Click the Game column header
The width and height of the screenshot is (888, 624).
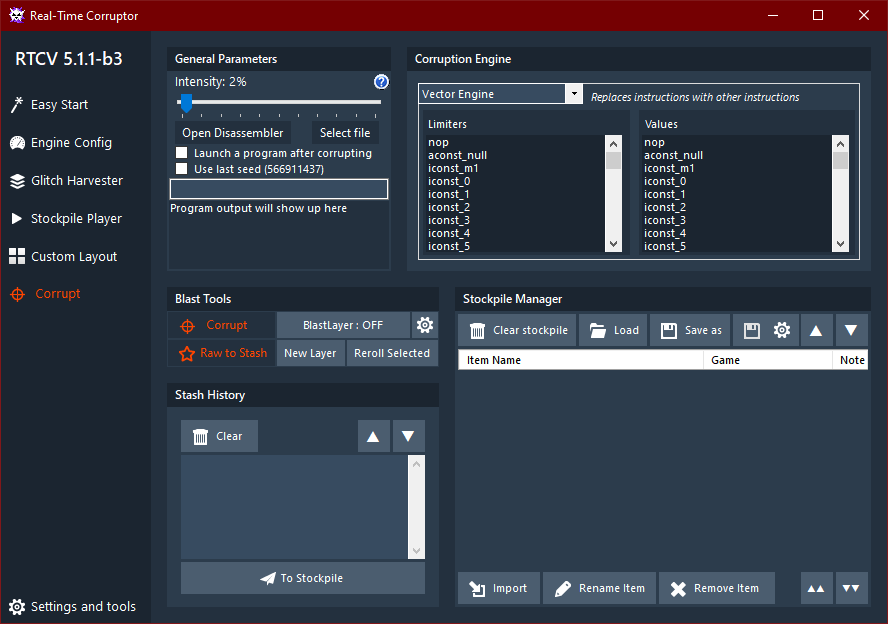[x=768, y=360]
